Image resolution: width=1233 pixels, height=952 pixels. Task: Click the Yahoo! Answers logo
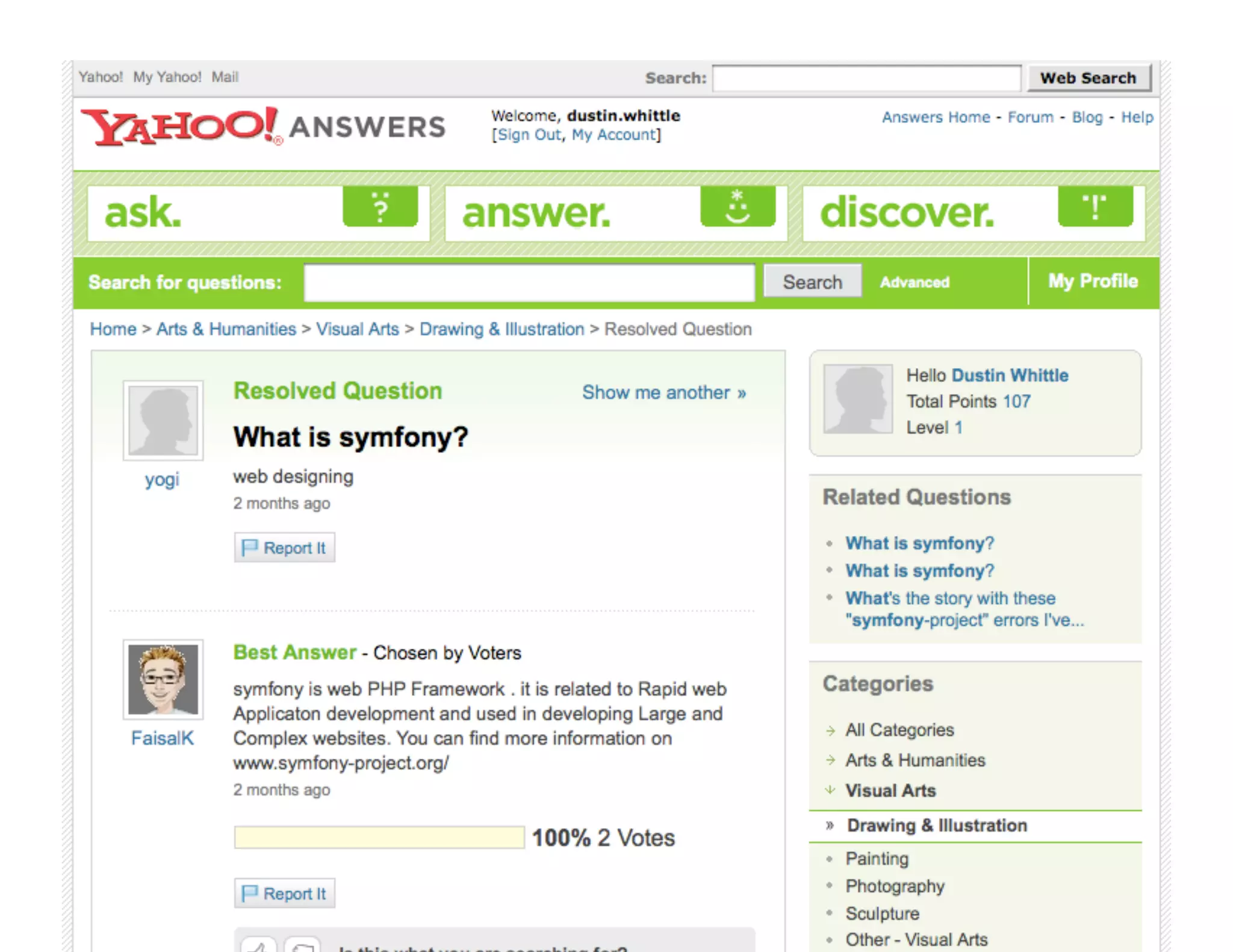[x=263, y=126]
